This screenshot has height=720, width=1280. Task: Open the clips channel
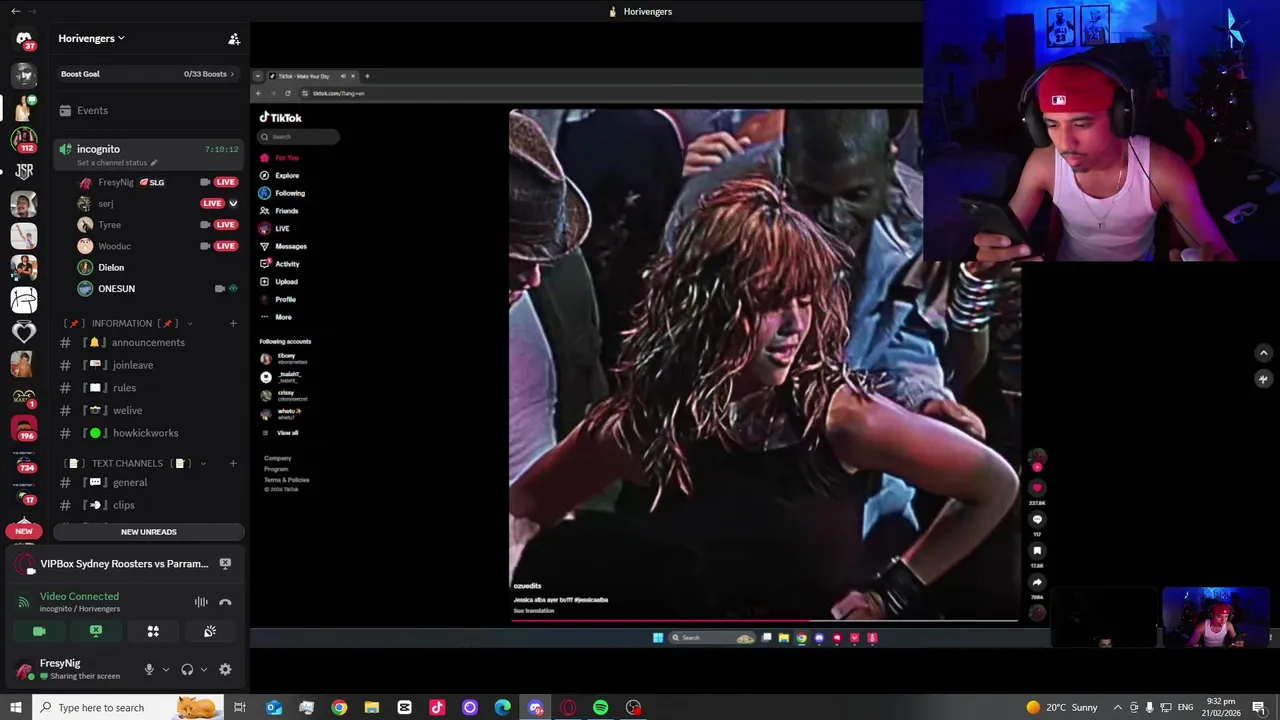tap(148, 505)
